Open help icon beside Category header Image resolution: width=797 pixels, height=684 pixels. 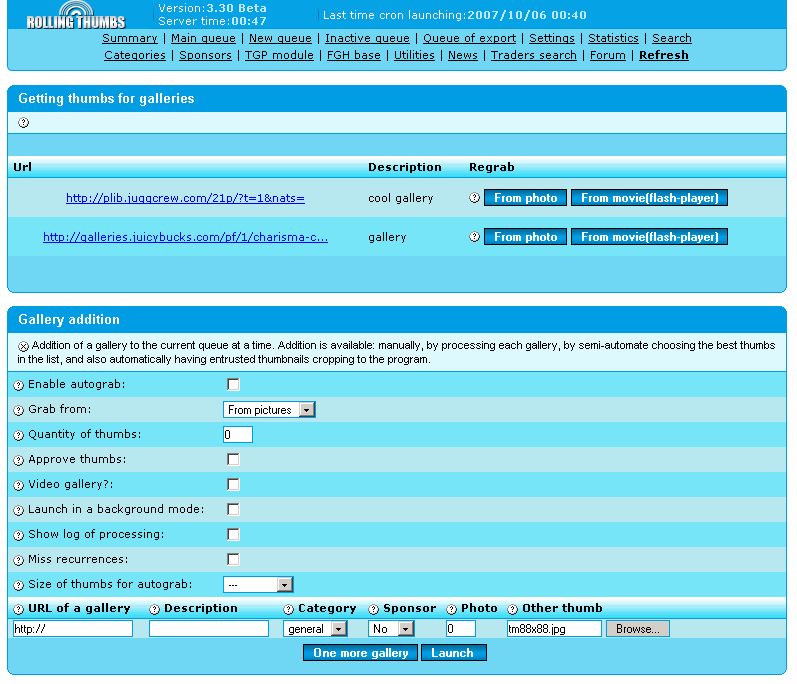289,609
